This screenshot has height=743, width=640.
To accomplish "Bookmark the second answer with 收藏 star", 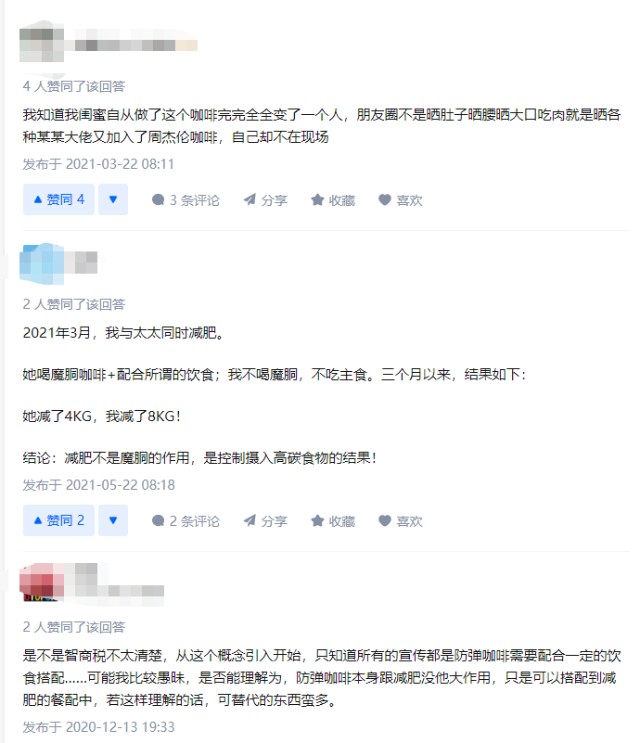I will [x=333, y=521].
